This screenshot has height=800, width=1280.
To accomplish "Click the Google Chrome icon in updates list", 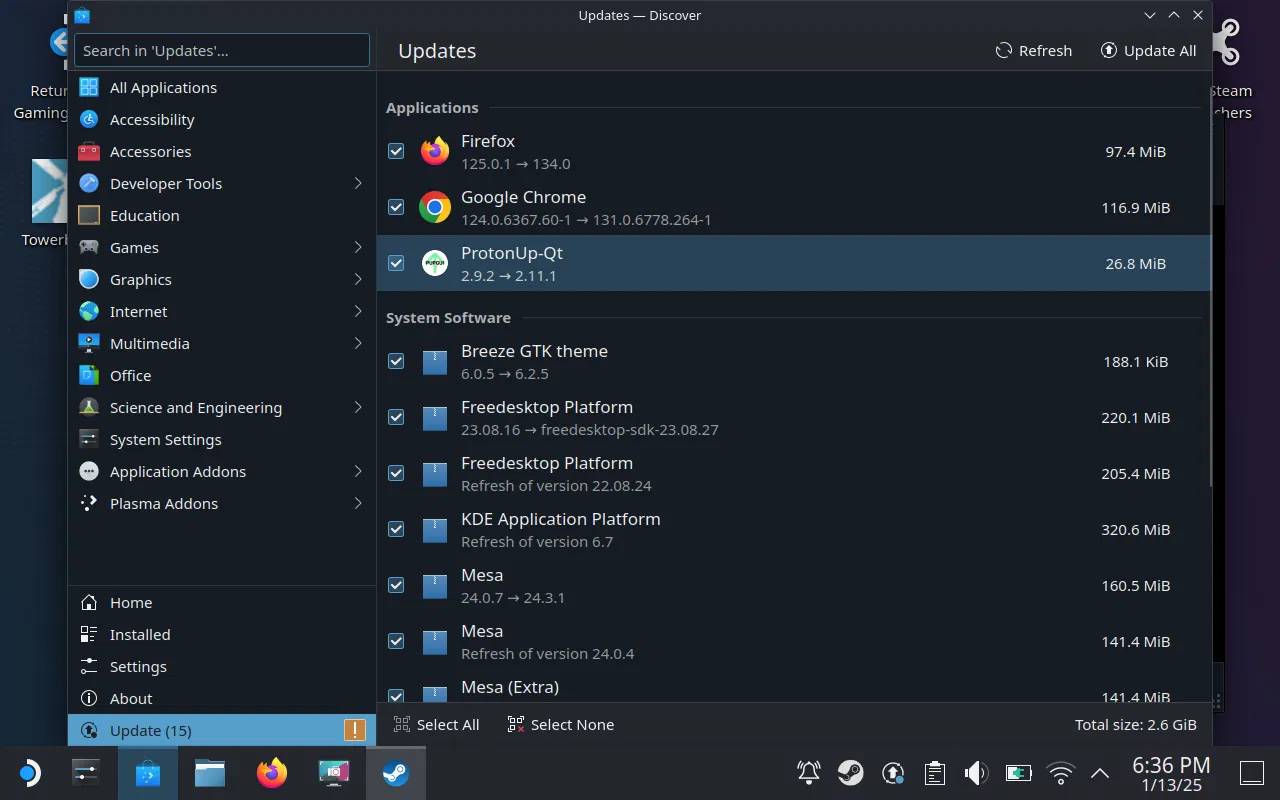I will pyautogui.click(x=435, y=208).
